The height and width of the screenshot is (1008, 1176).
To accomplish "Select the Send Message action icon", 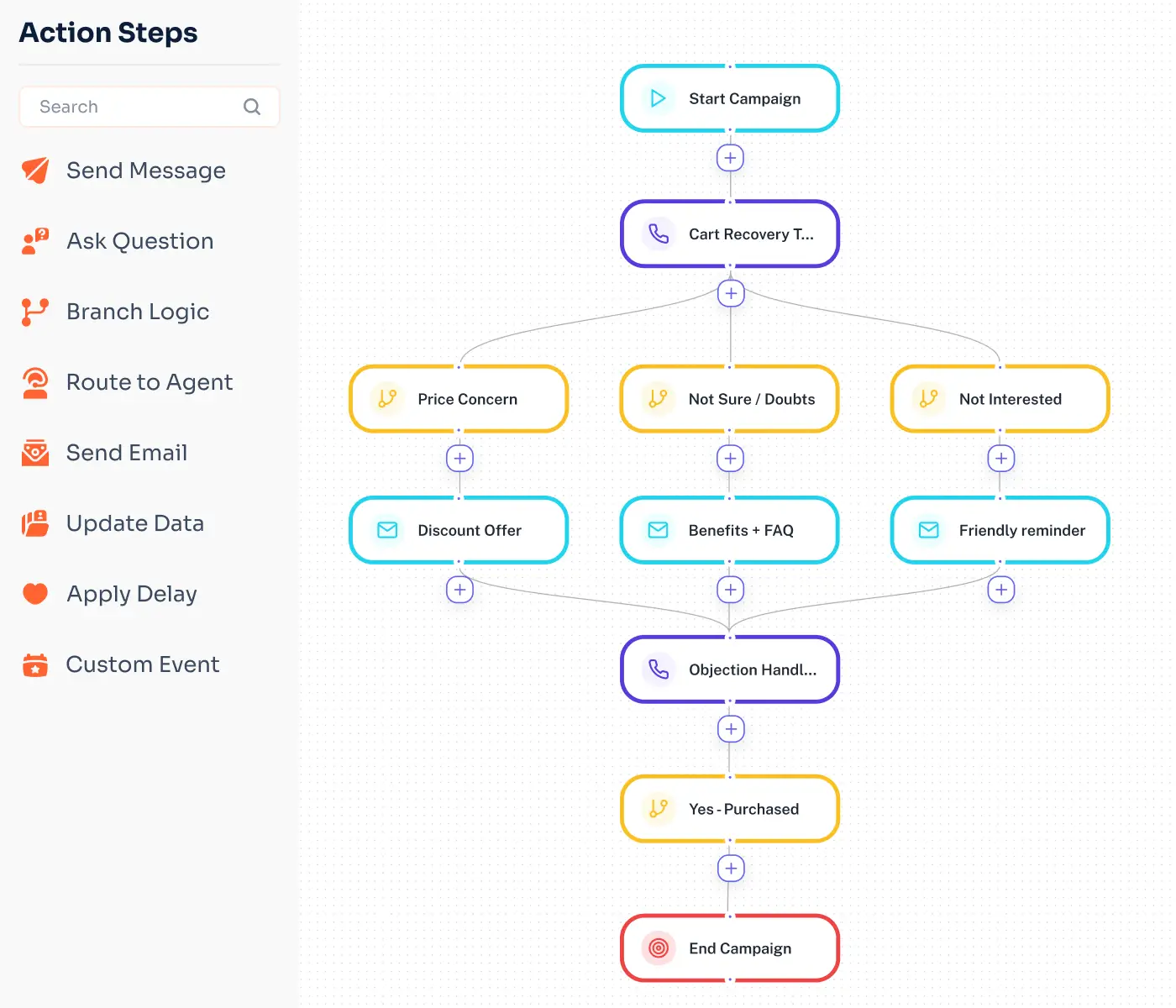I will click(x=34, y=170).
